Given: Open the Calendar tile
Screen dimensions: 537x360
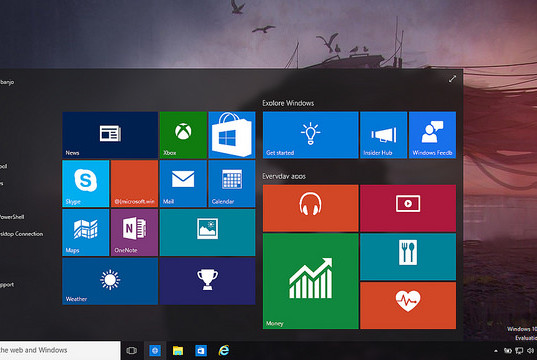Looking at the screenshot, I should (x=232, y=184).
